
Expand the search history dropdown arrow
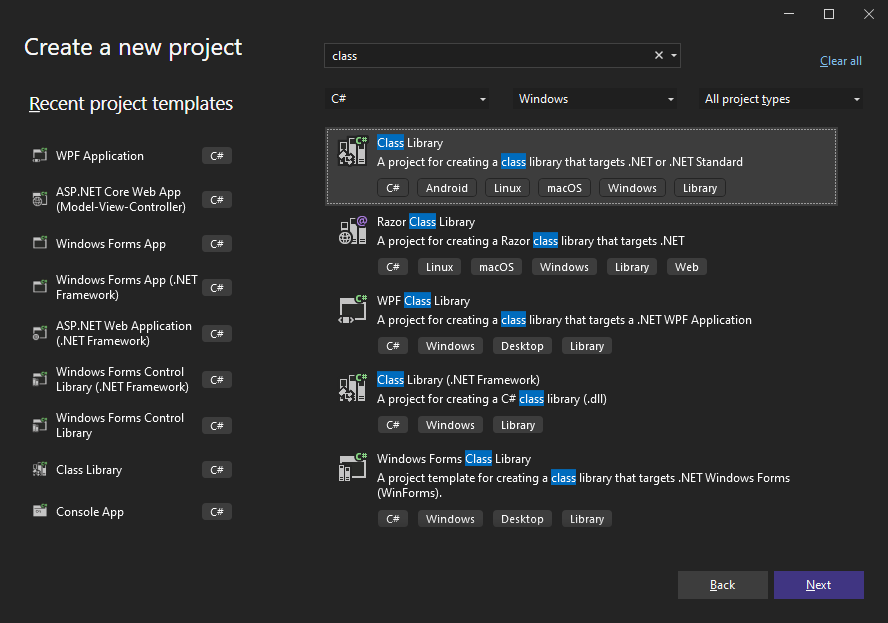[674, 56]
